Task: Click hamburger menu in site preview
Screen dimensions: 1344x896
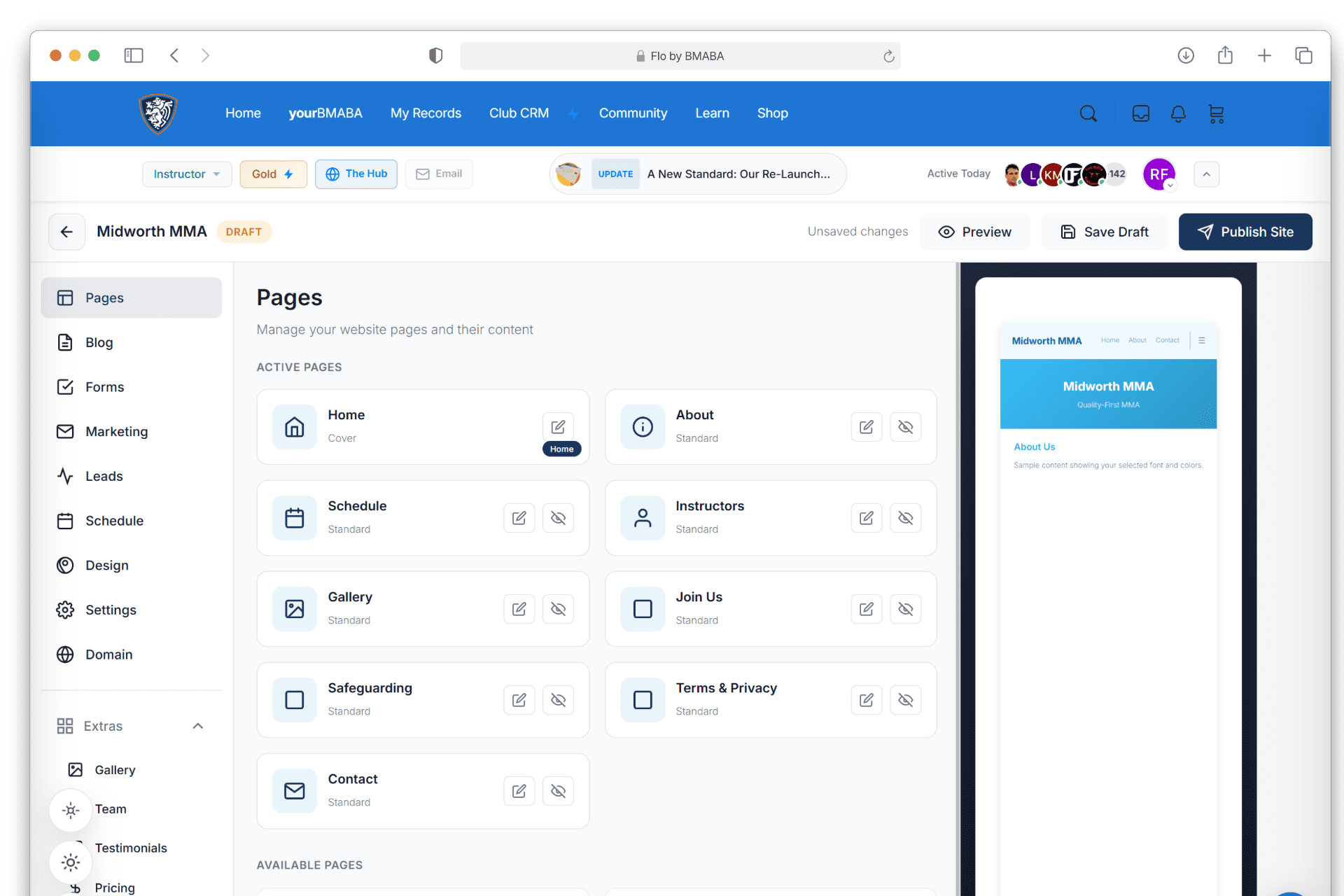Action: click(1202, 341)
